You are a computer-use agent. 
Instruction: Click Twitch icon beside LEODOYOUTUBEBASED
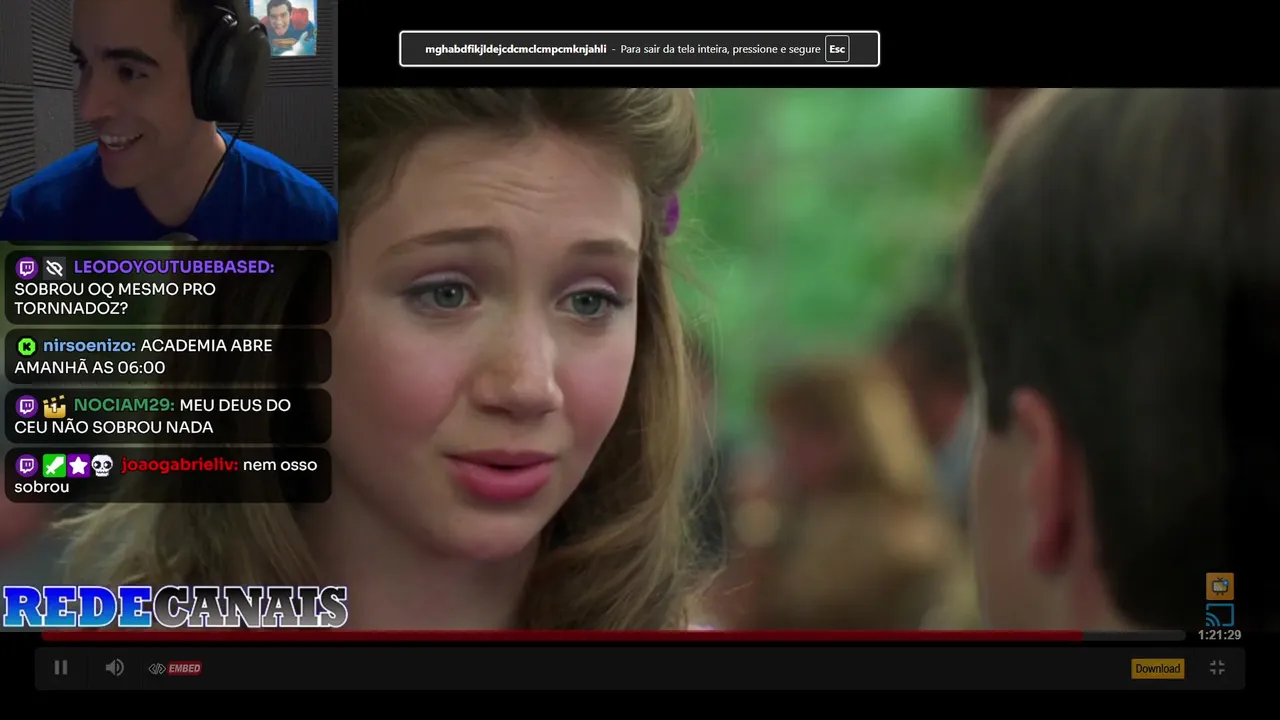click(x=27, y=267)
